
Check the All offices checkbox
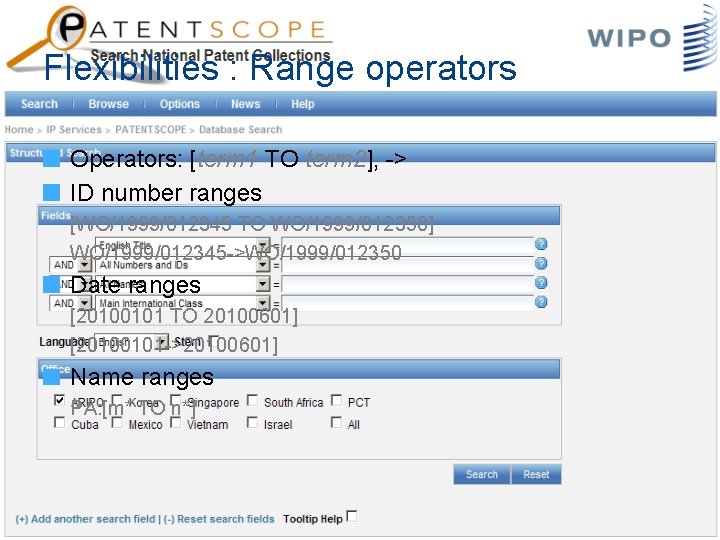point(336,422)
